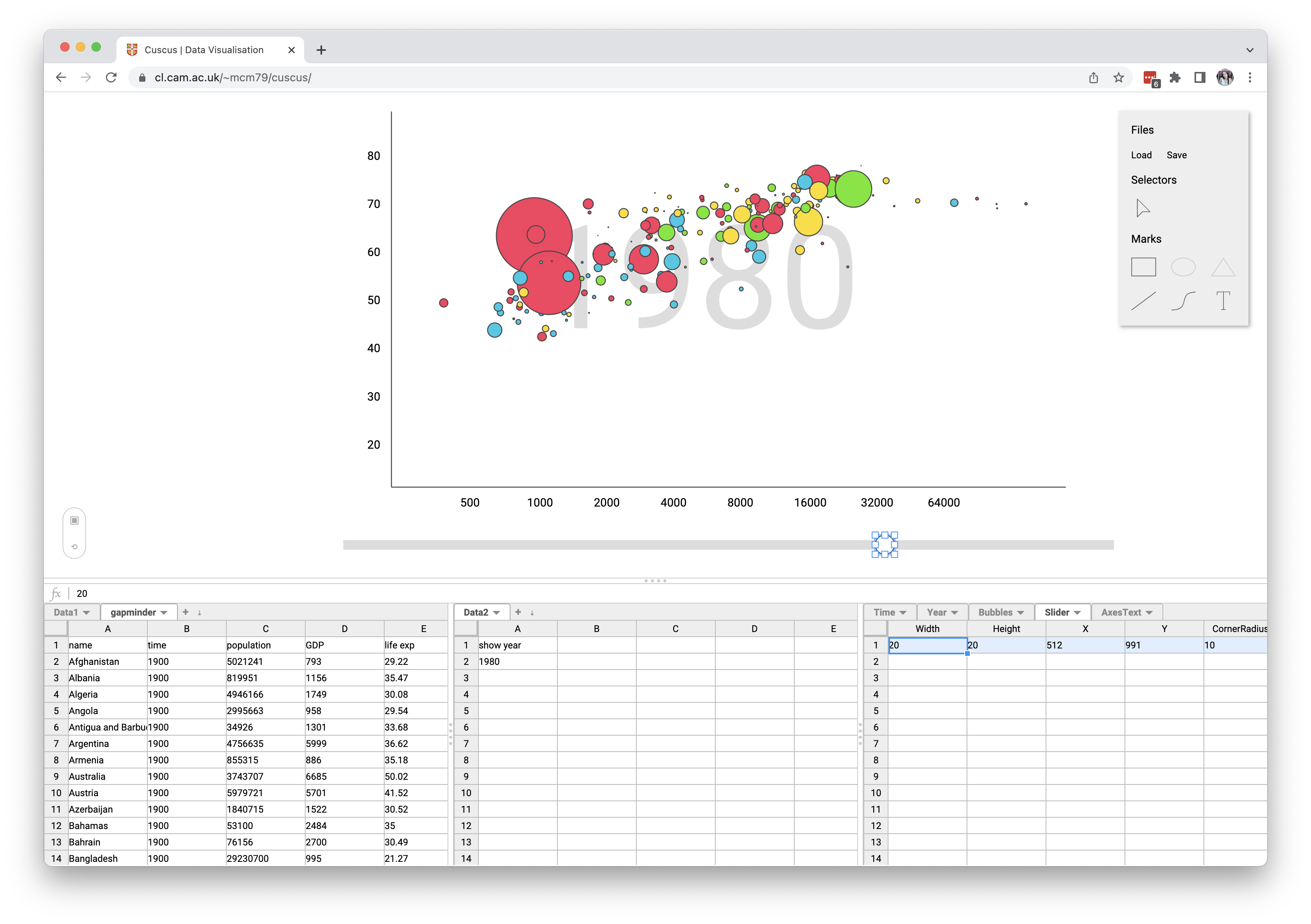Screen dimensions: 1311x924
Task: Select the straight line mark tool
Action: [x=1143, y=301]
